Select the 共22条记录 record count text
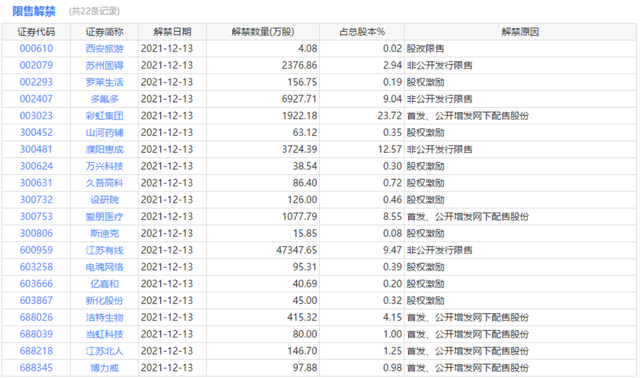The width and height of the screenshot is (640, 378). [94, 11]
